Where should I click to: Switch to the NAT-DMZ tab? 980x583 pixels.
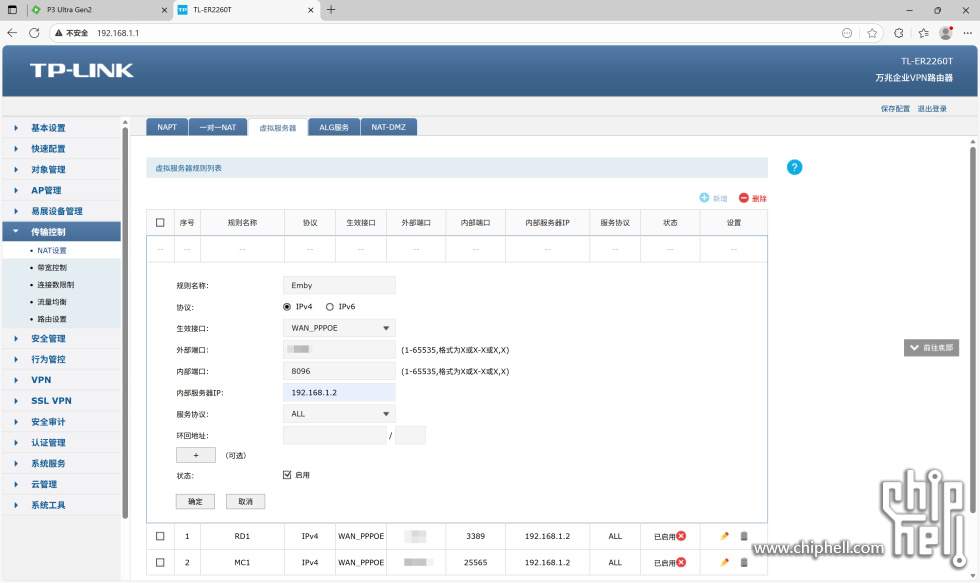pos(388,127)
